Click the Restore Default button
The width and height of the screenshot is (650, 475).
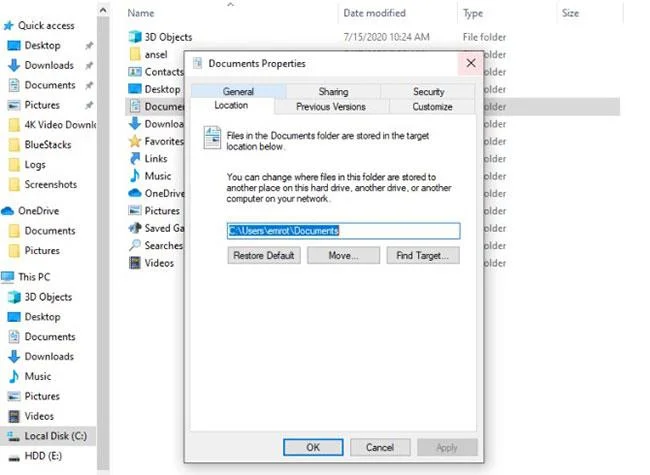264,255
